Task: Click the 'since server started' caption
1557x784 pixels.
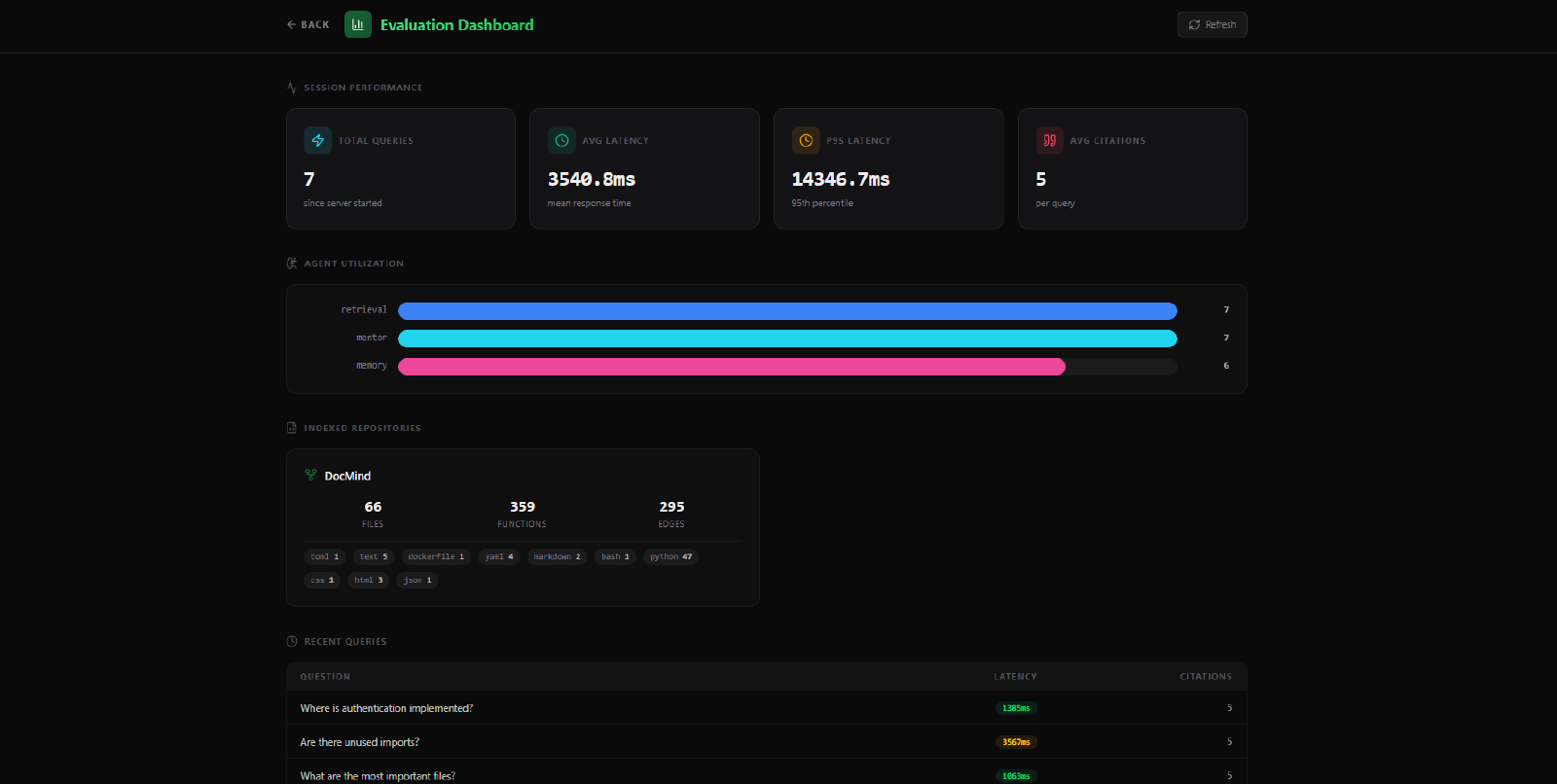Action: [x=343, y=203]
